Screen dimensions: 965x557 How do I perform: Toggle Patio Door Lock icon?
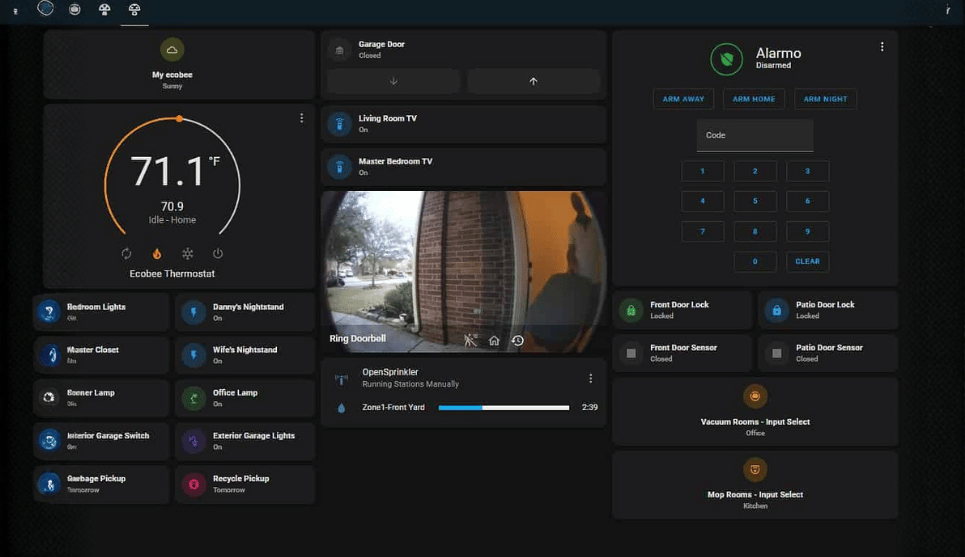[777, 310]
